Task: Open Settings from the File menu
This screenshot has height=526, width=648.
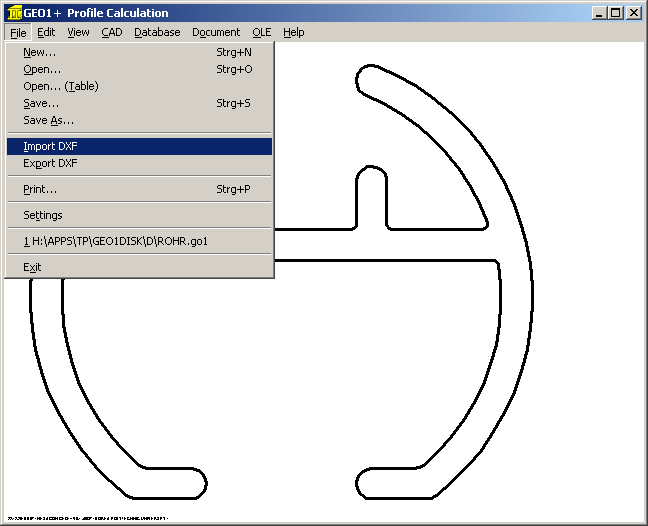Action: [x=43, y=215]
